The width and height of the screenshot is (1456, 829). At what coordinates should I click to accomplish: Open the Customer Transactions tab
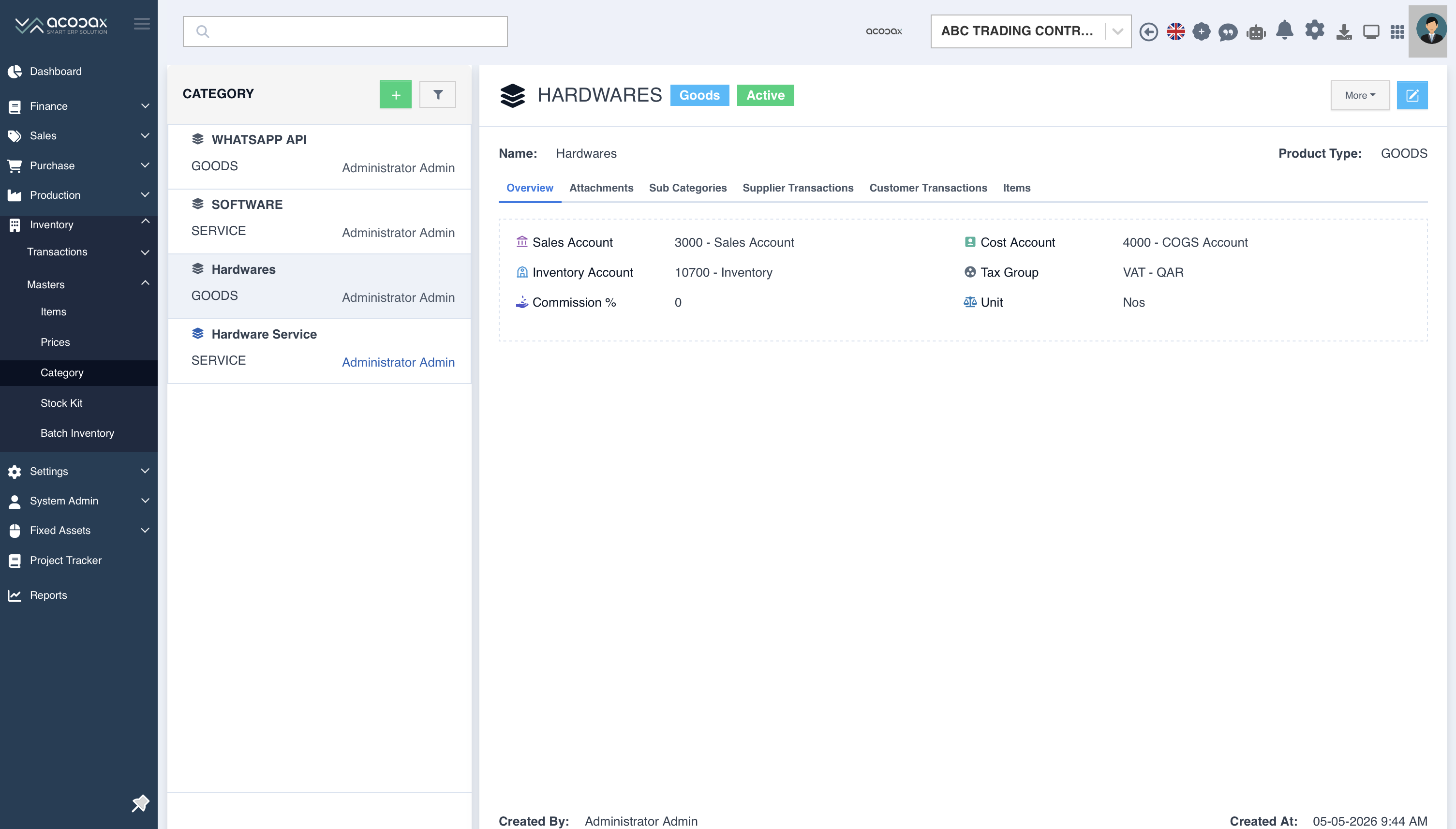[928, 188]
